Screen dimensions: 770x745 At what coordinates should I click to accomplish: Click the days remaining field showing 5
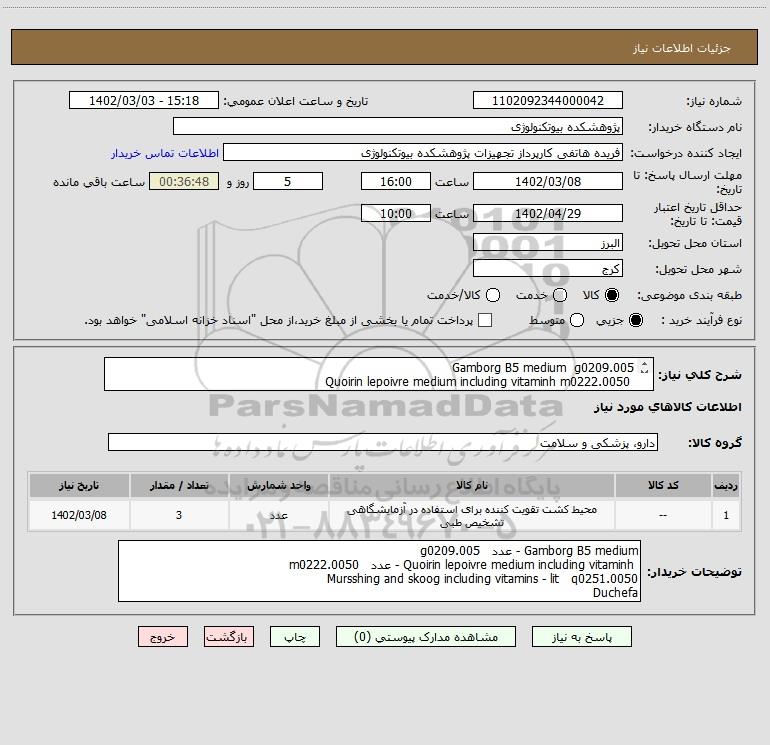[x=288, y=182]
